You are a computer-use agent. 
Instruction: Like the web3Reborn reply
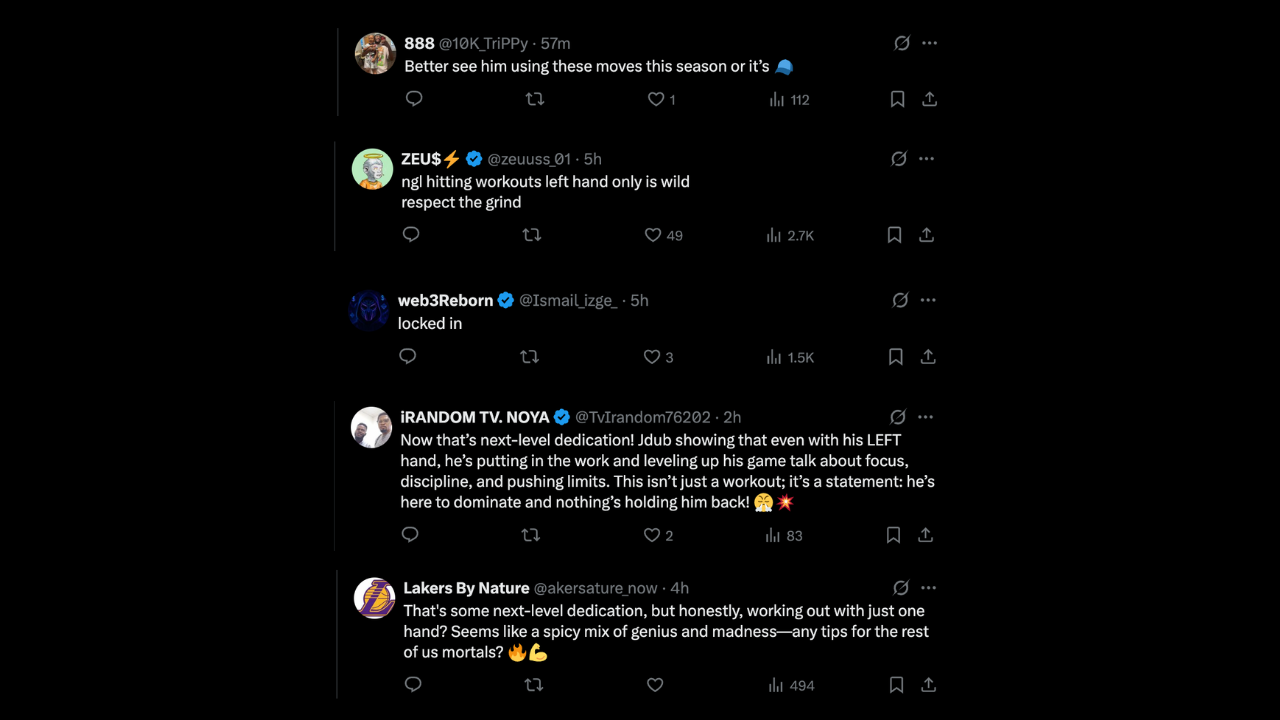652,357
